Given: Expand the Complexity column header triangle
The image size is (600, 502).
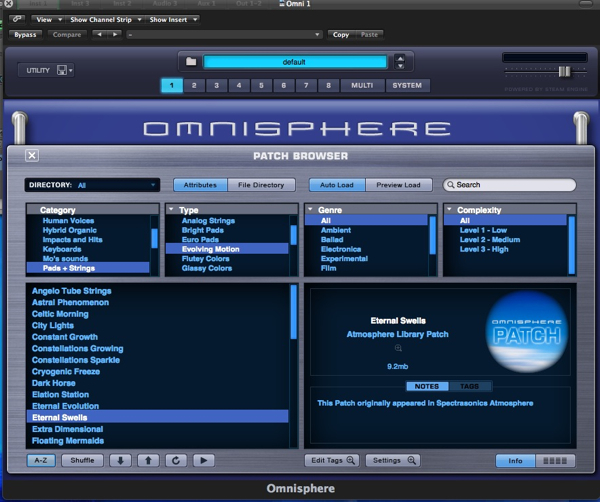Looking at the screenshot, I should [450, 209].
